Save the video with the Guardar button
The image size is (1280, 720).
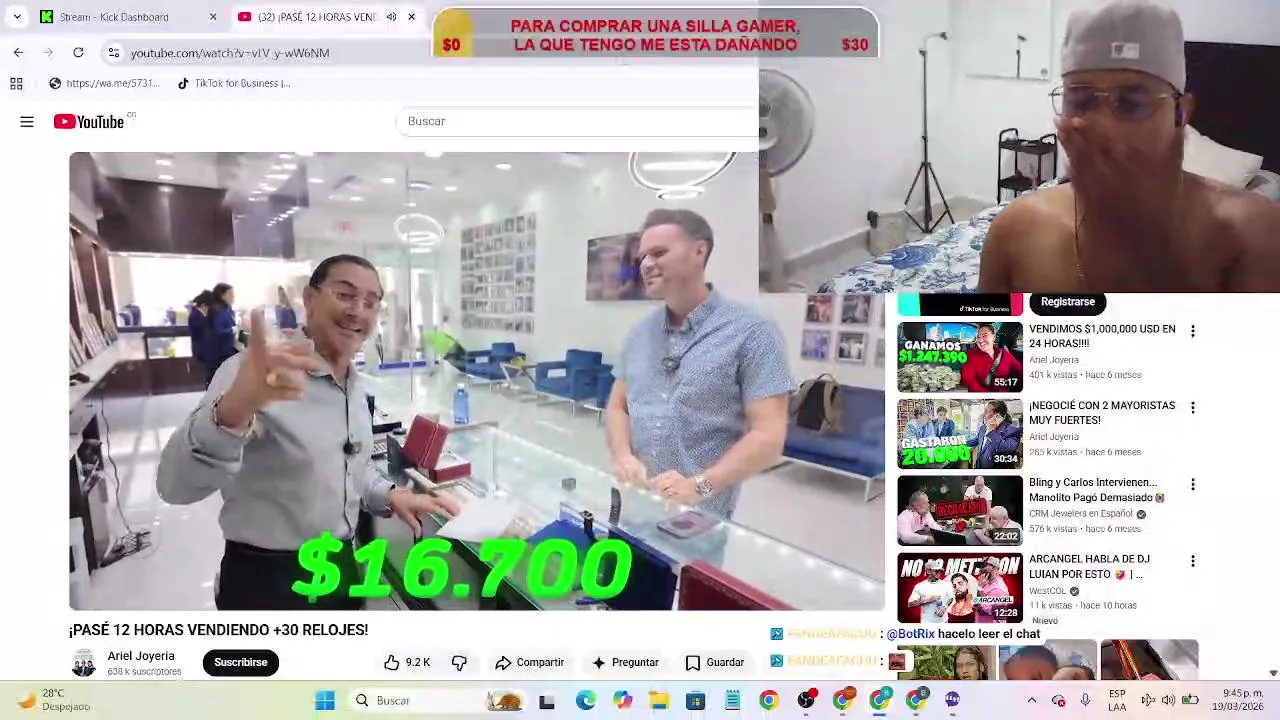(x=715, y=662)
